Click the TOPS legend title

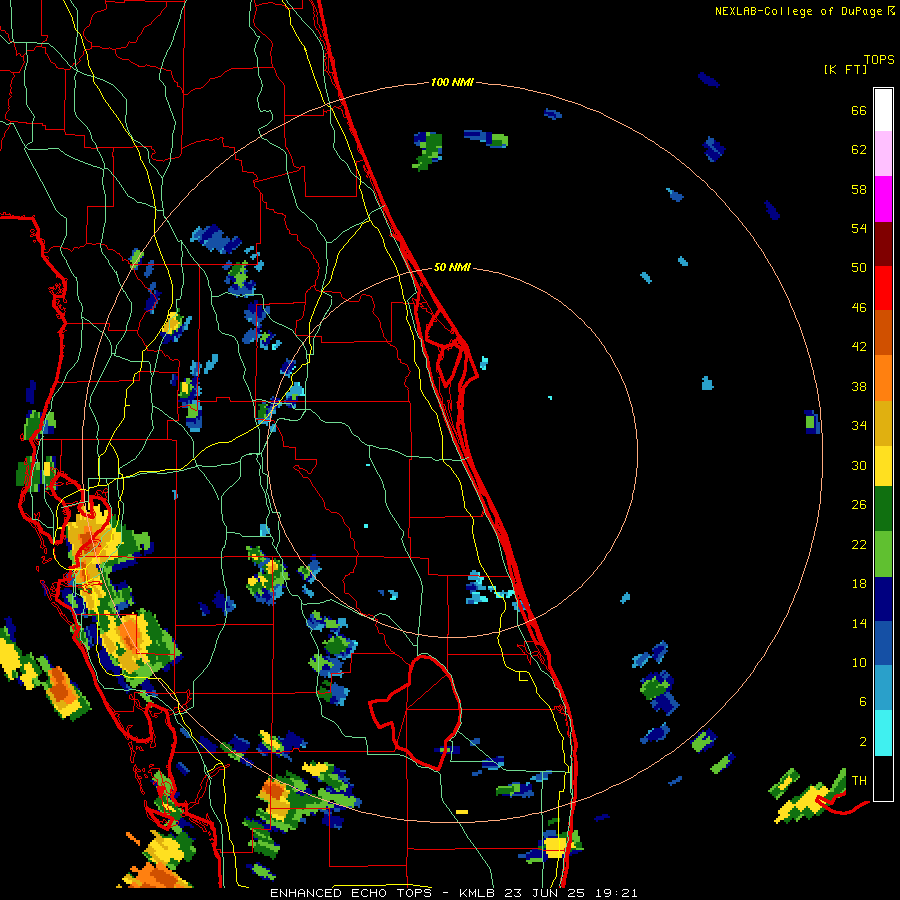click(879, 60)
